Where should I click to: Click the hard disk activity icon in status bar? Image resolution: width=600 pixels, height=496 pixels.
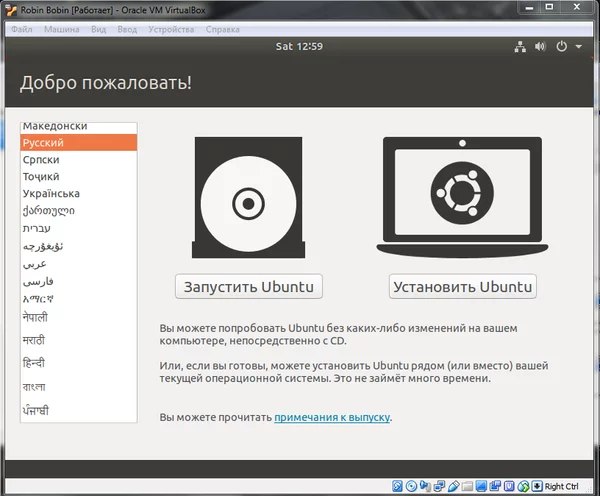pos(398,486)
